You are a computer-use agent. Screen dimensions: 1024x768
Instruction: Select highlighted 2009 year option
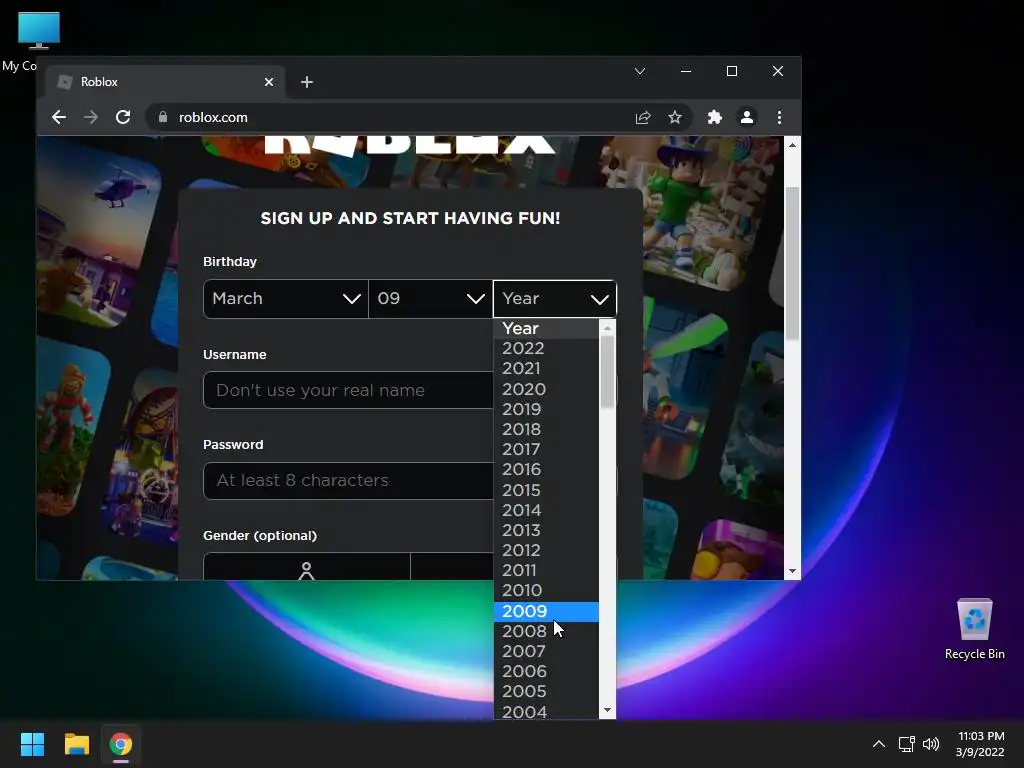point(546,611)
